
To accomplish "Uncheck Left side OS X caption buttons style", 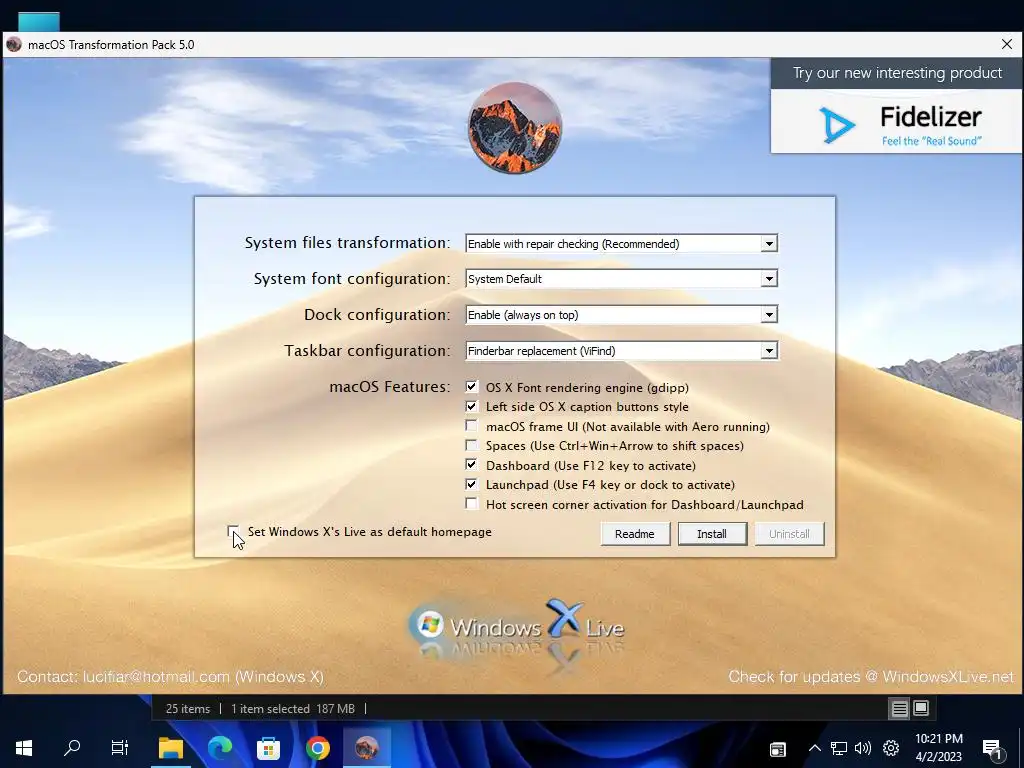I will pyautogui.click(x=472, y=406).
